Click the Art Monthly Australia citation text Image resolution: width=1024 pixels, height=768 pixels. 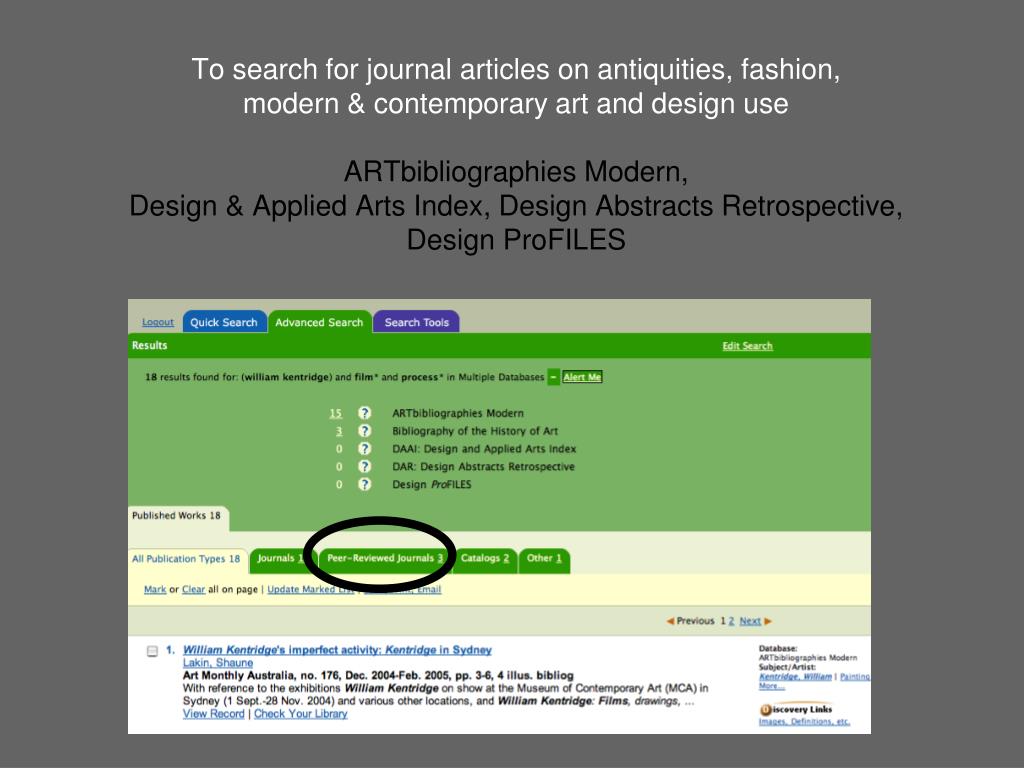tap(378, 675)
